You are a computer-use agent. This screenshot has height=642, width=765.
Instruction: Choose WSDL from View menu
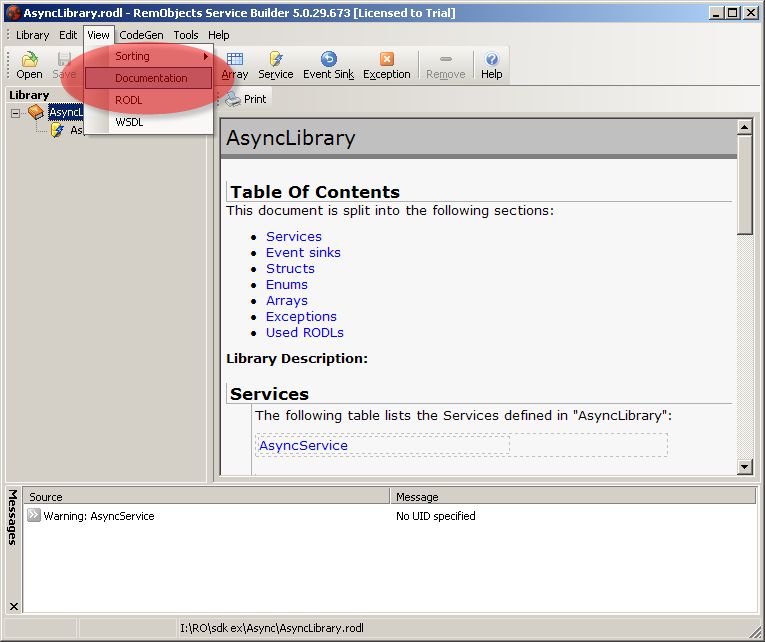148,122
